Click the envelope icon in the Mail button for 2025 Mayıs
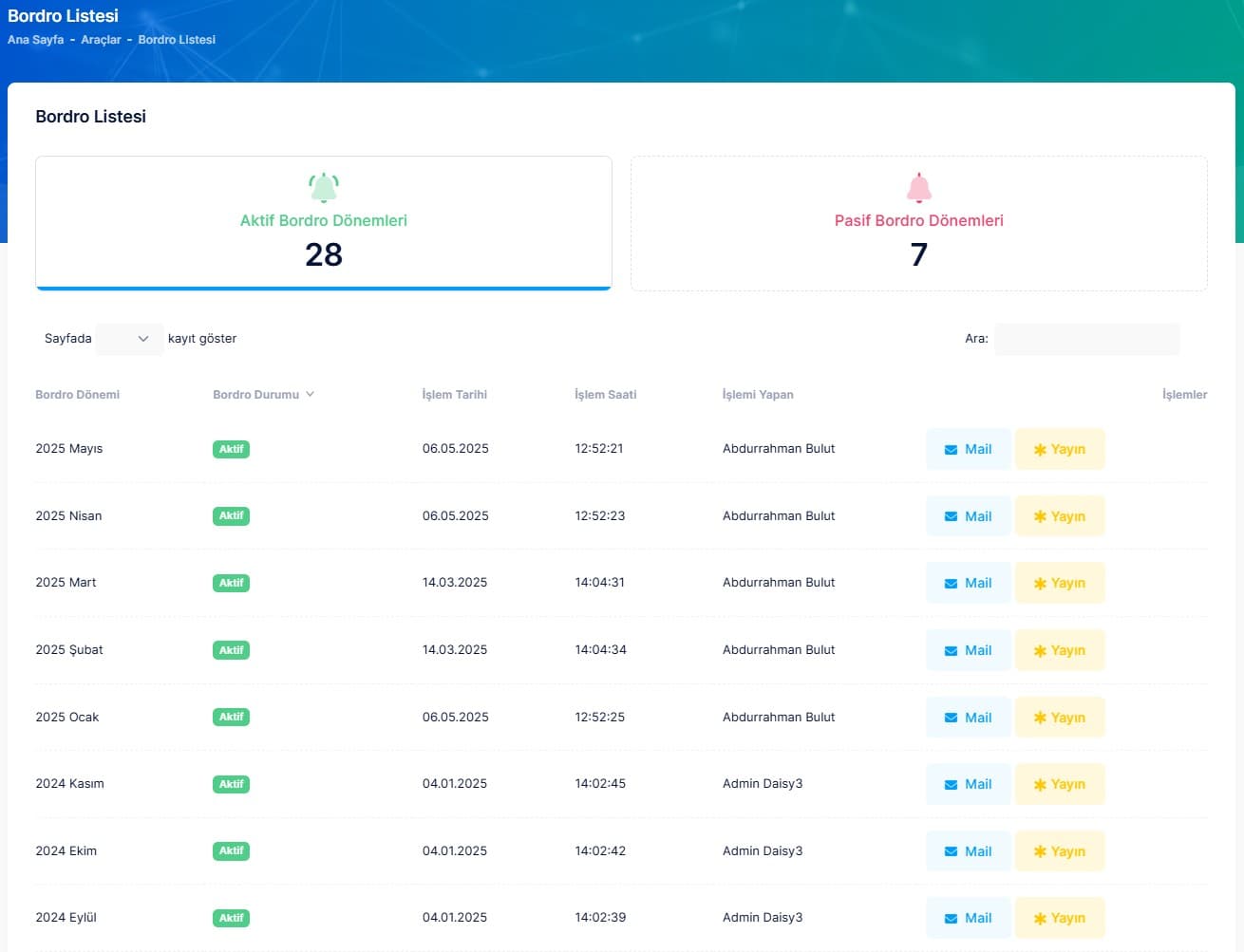Image resolution: width=1244 pixels, height=952 pixels. click(x=952, y=449)
